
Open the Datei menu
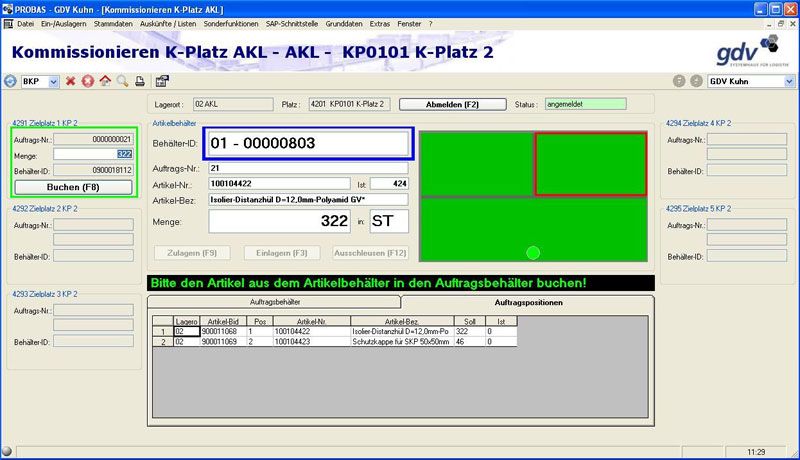coord(25,24)
